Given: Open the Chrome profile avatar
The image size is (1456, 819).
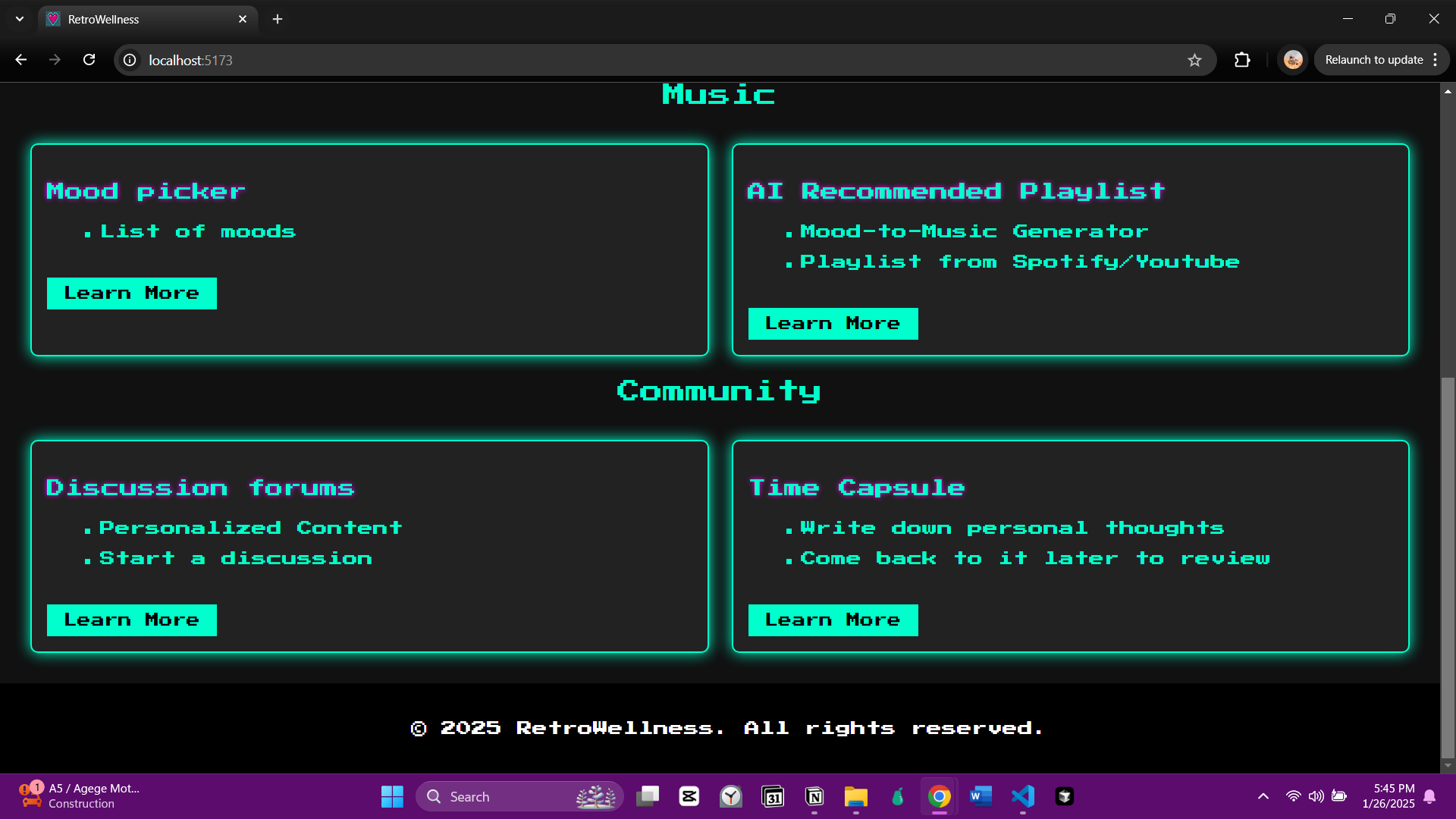Looking at the screenshot, I should point(1293,60).
